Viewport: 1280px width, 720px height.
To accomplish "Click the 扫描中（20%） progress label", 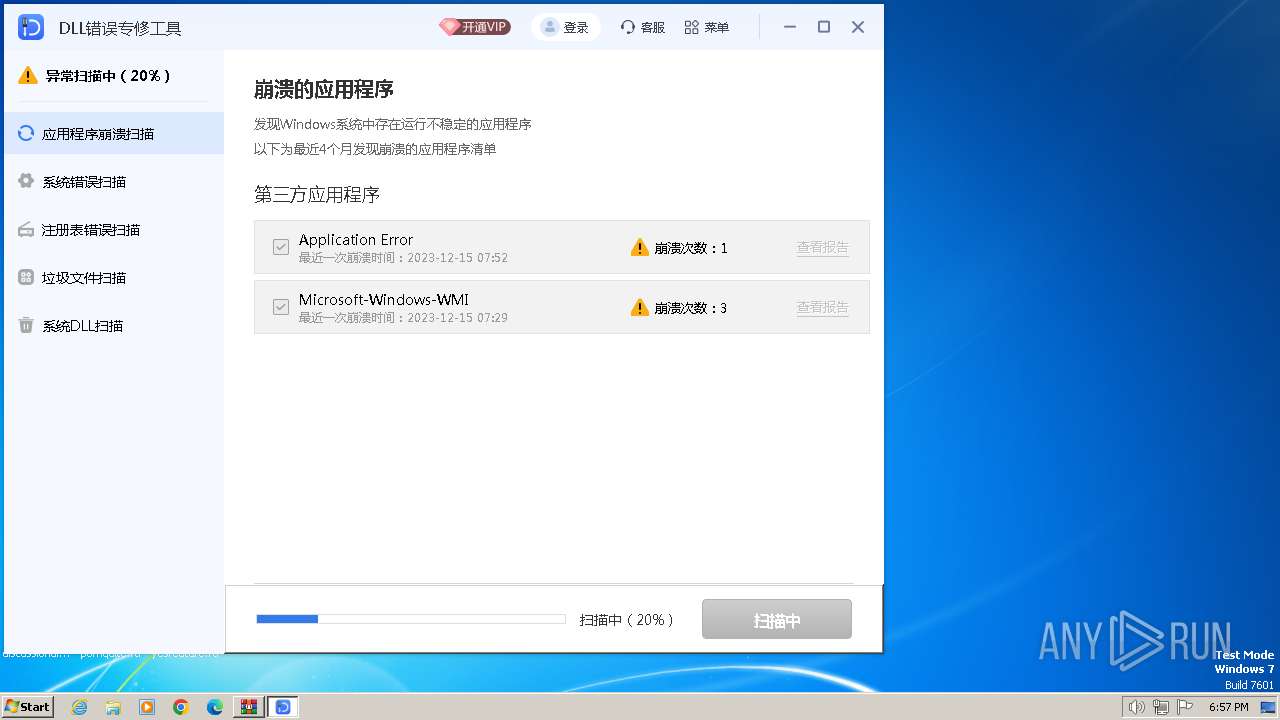I will (x=627, y=620).
